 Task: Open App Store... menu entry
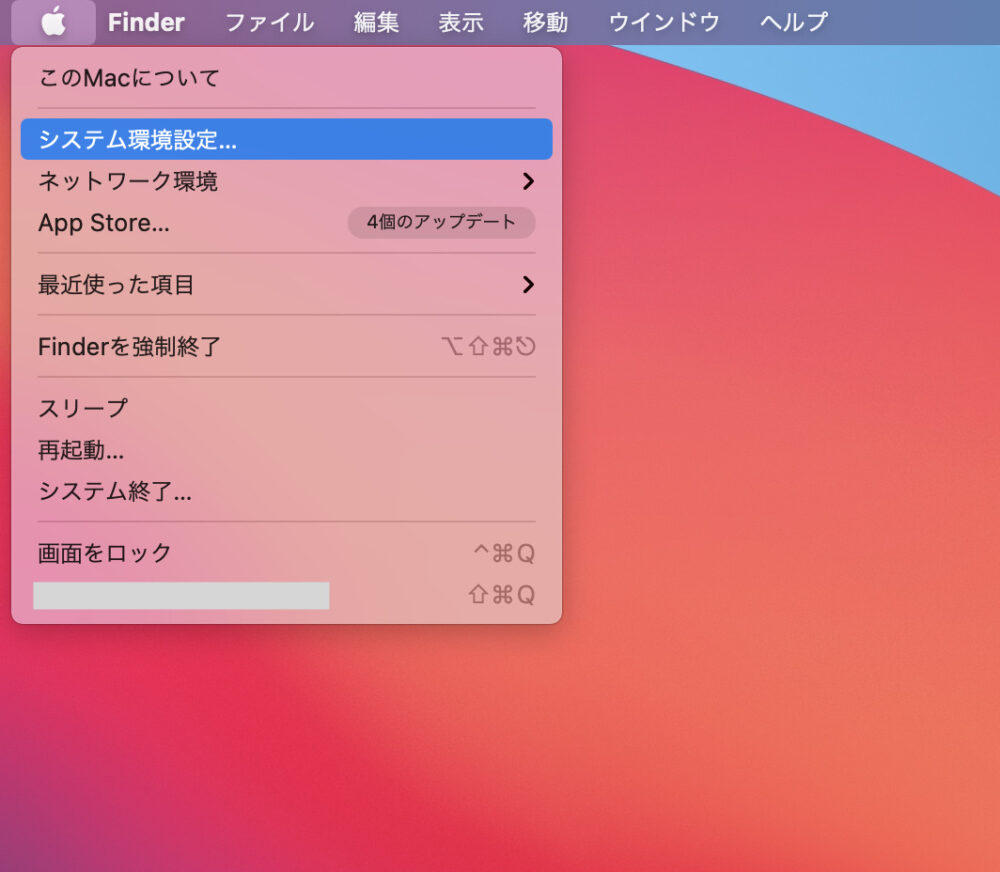point(286,223)
